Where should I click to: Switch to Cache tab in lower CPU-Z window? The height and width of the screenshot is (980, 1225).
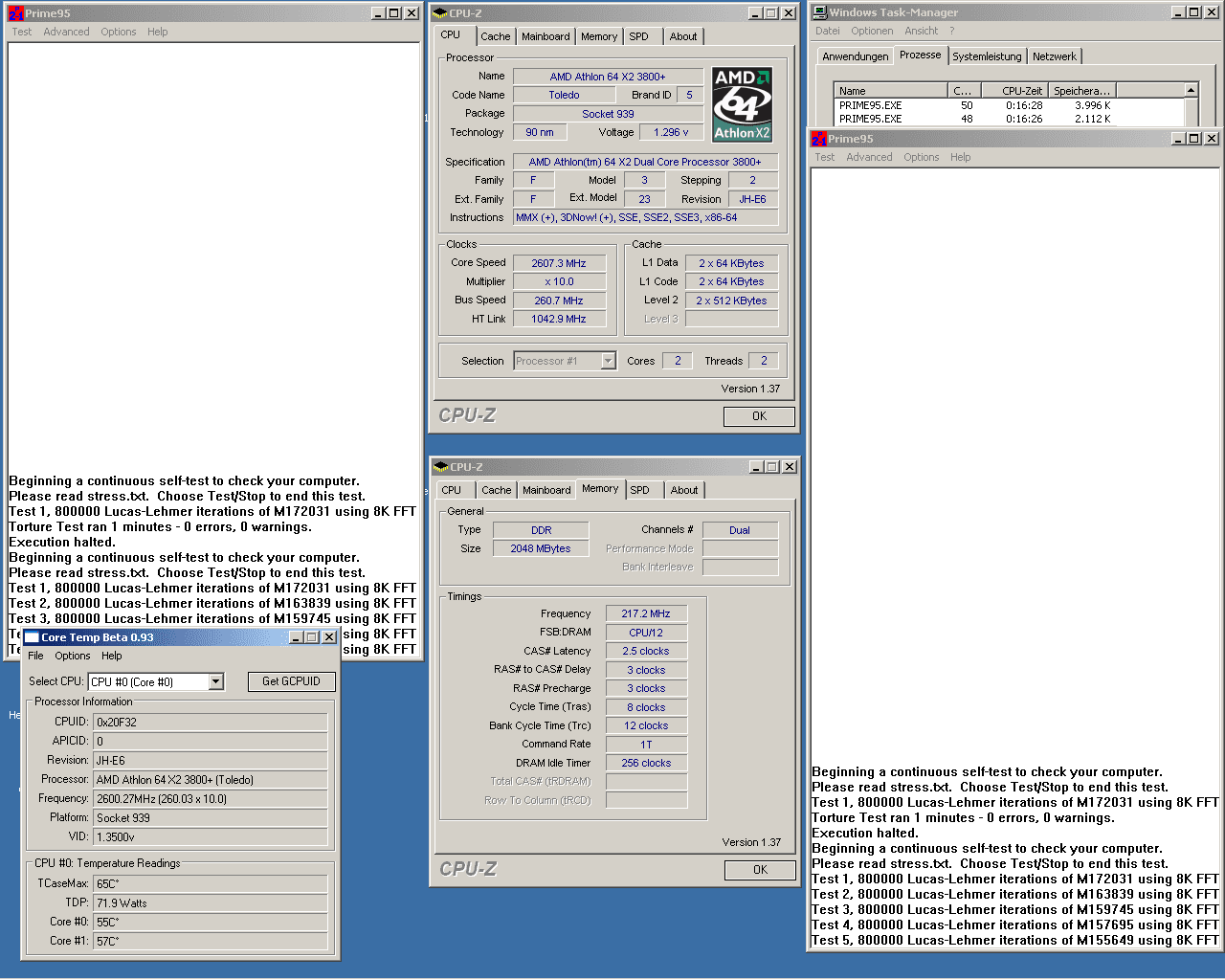(x=497, y=490)
